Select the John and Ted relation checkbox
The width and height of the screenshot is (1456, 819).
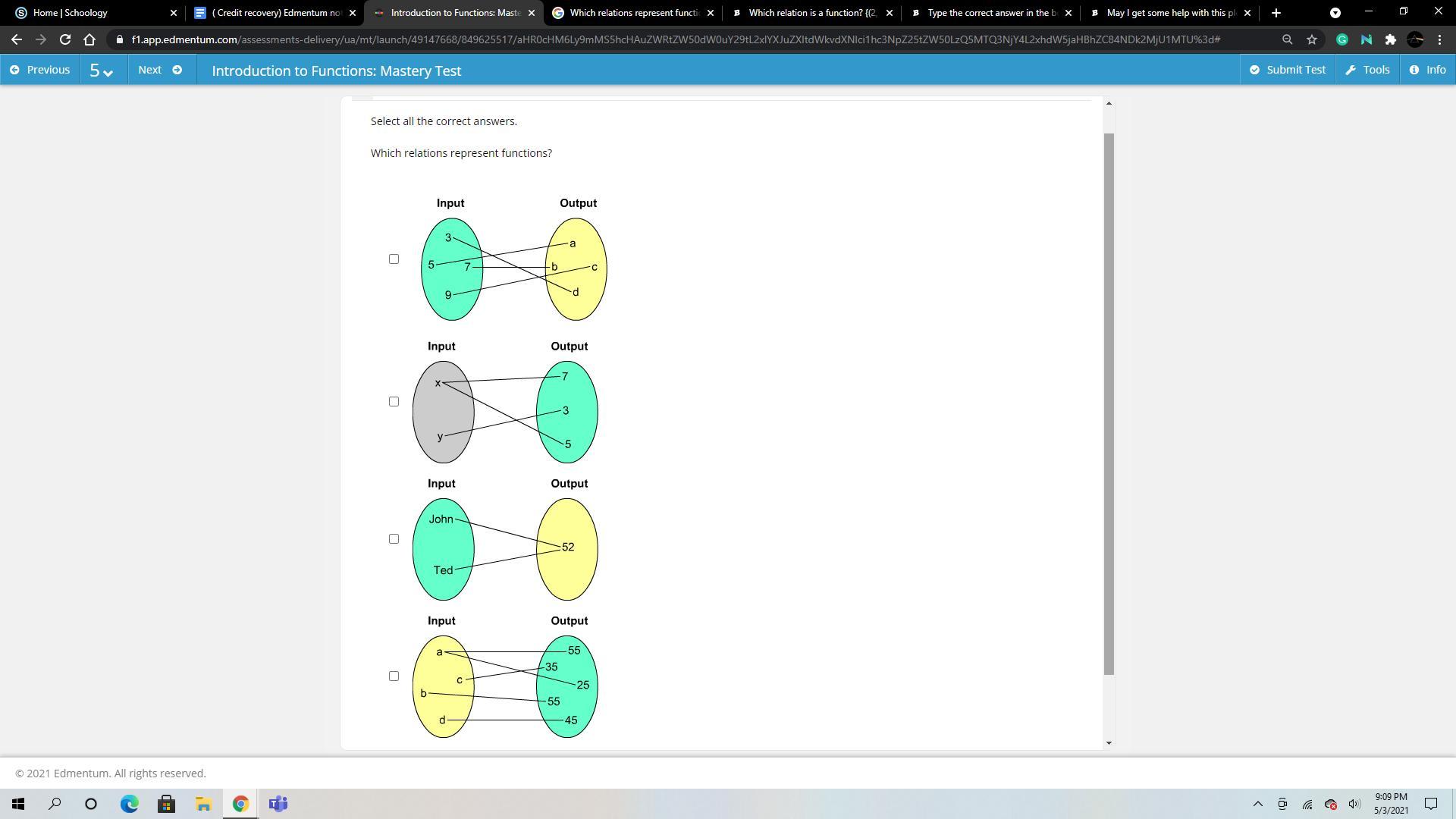pyautogui.click(x=394, y=539)
